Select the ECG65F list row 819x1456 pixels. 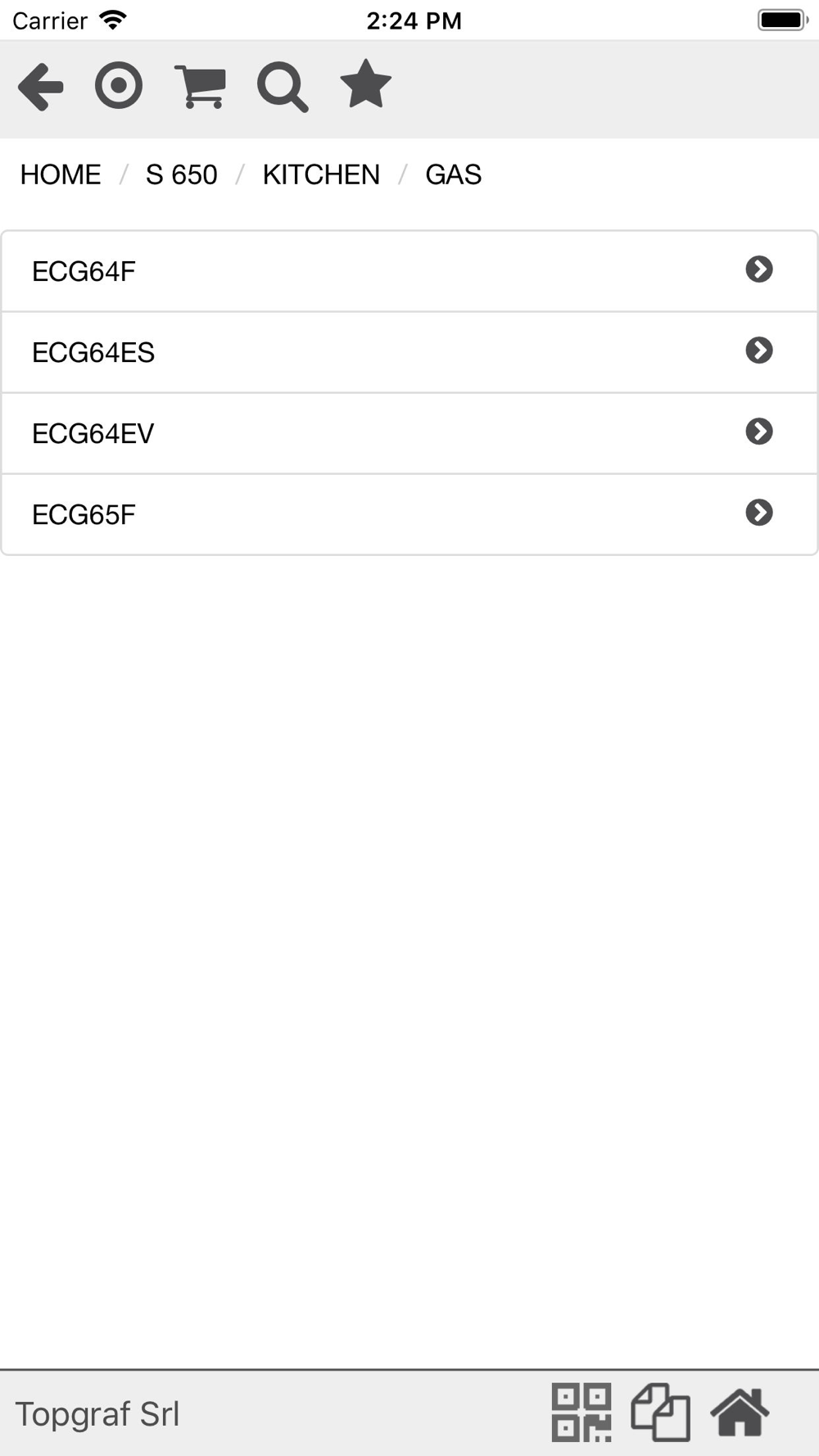[x=409, y=514]
